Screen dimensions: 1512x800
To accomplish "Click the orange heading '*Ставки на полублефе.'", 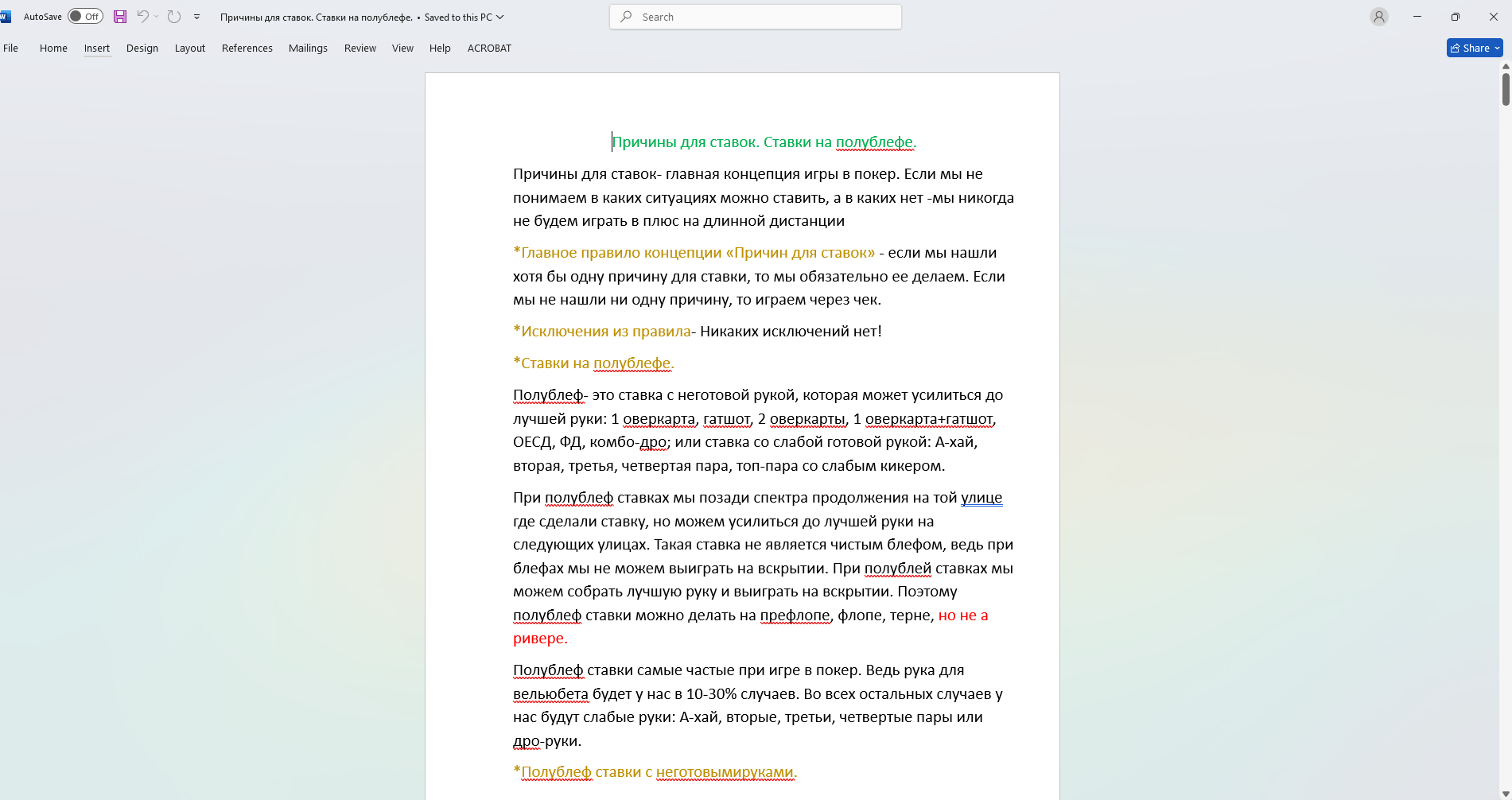I will (x=593, y=363).
